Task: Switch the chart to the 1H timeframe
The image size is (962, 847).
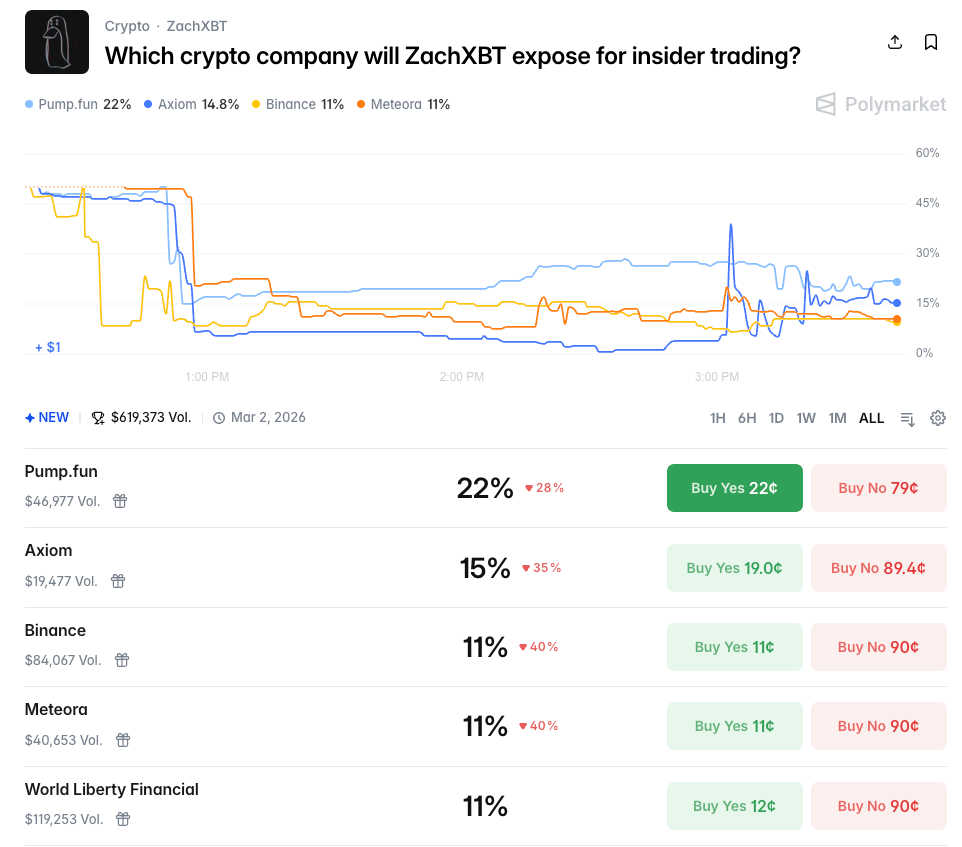Action: pos(717,418)
